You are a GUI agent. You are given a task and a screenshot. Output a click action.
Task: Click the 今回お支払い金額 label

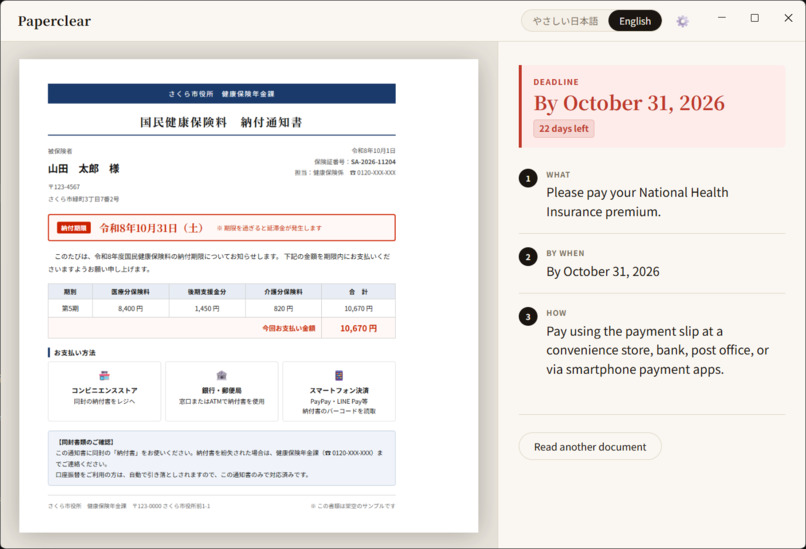point(288,328)
